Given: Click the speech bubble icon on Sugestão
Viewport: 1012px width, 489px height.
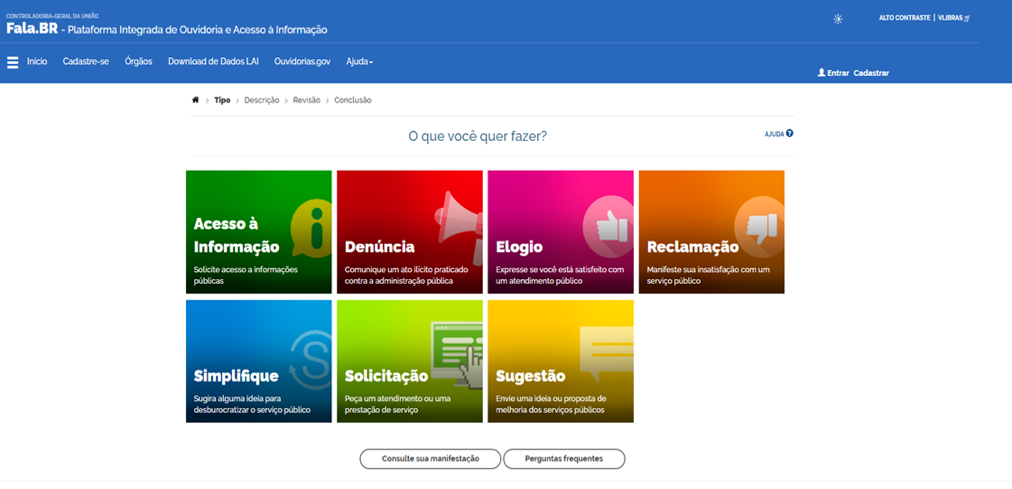Looking at the screenshot, I should 606,354.
